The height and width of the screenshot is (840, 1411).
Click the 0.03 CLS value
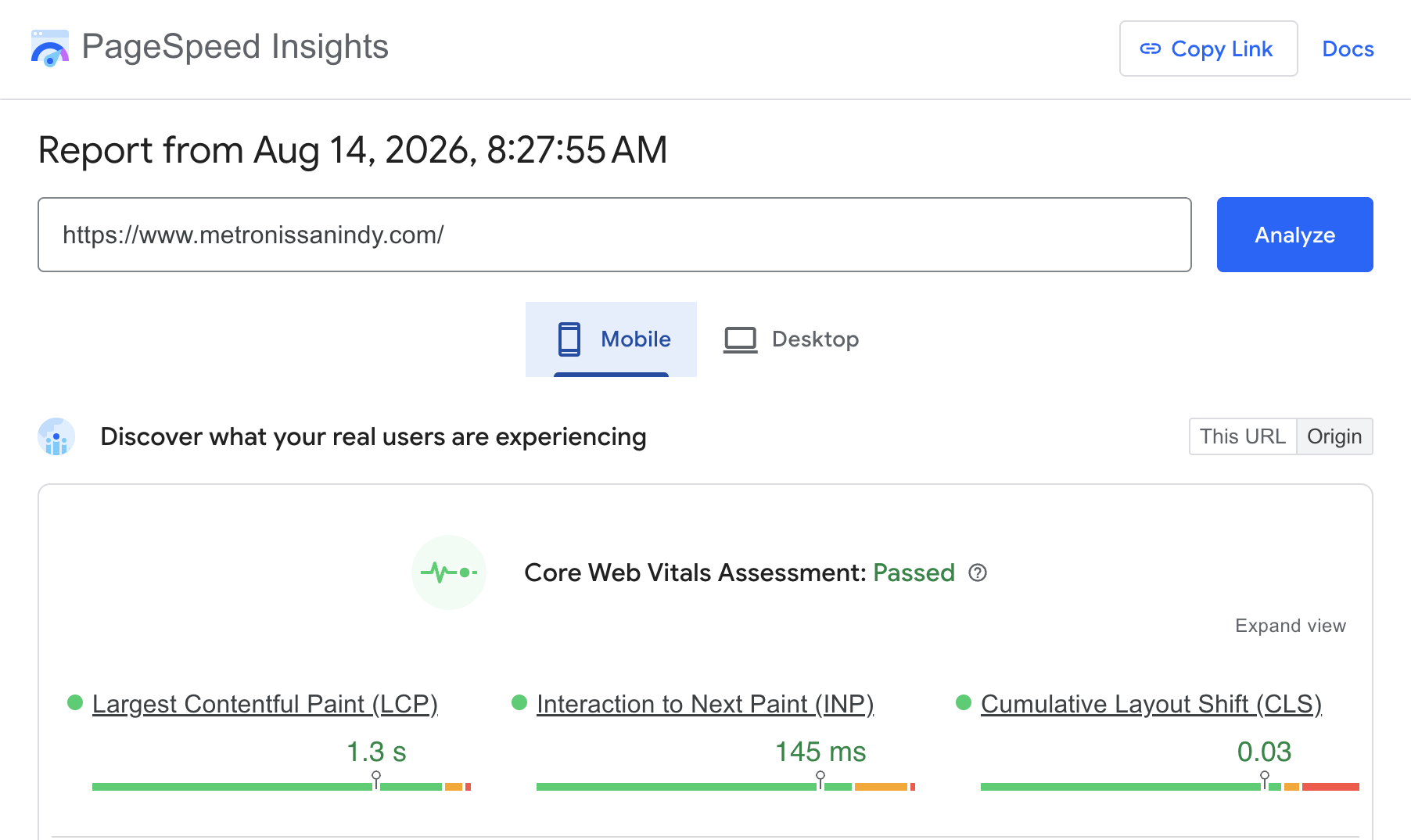[1264, 752]
